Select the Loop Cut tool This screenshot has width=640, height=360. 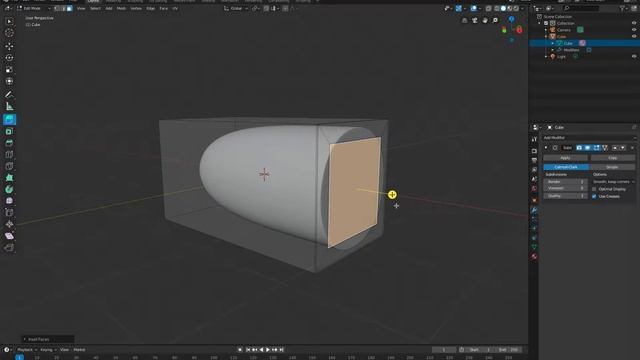click(x=9, y=155)
